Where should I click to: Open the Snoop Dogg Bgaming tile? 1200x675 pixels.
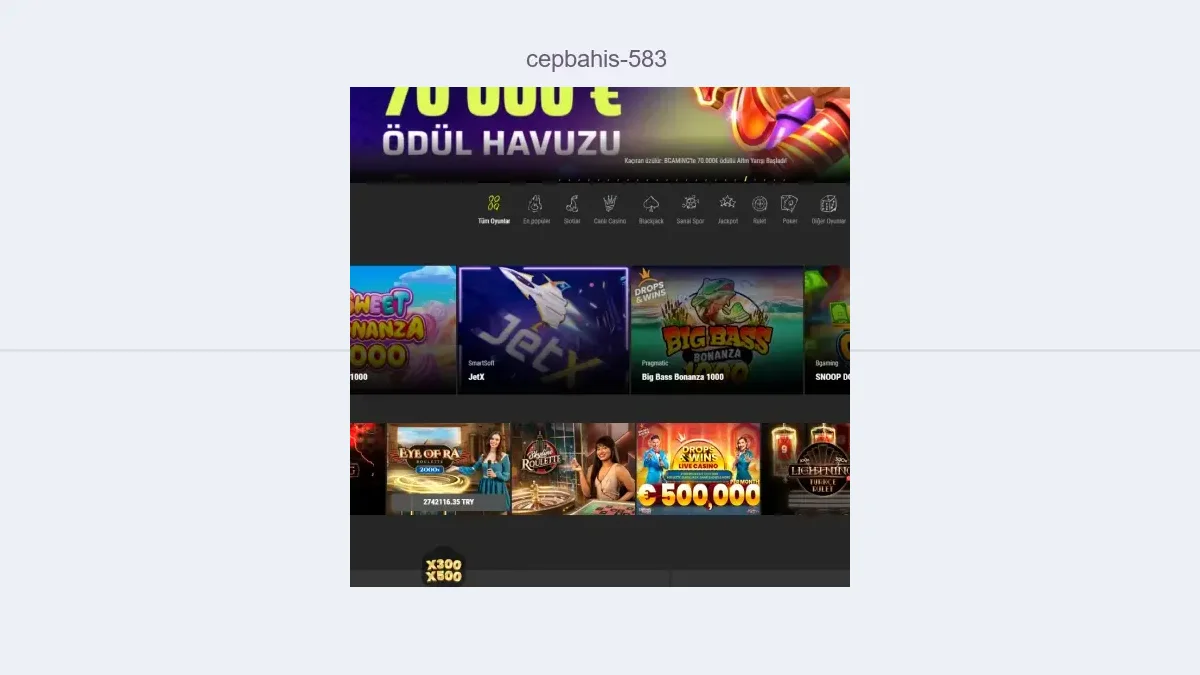click(827, 330)
